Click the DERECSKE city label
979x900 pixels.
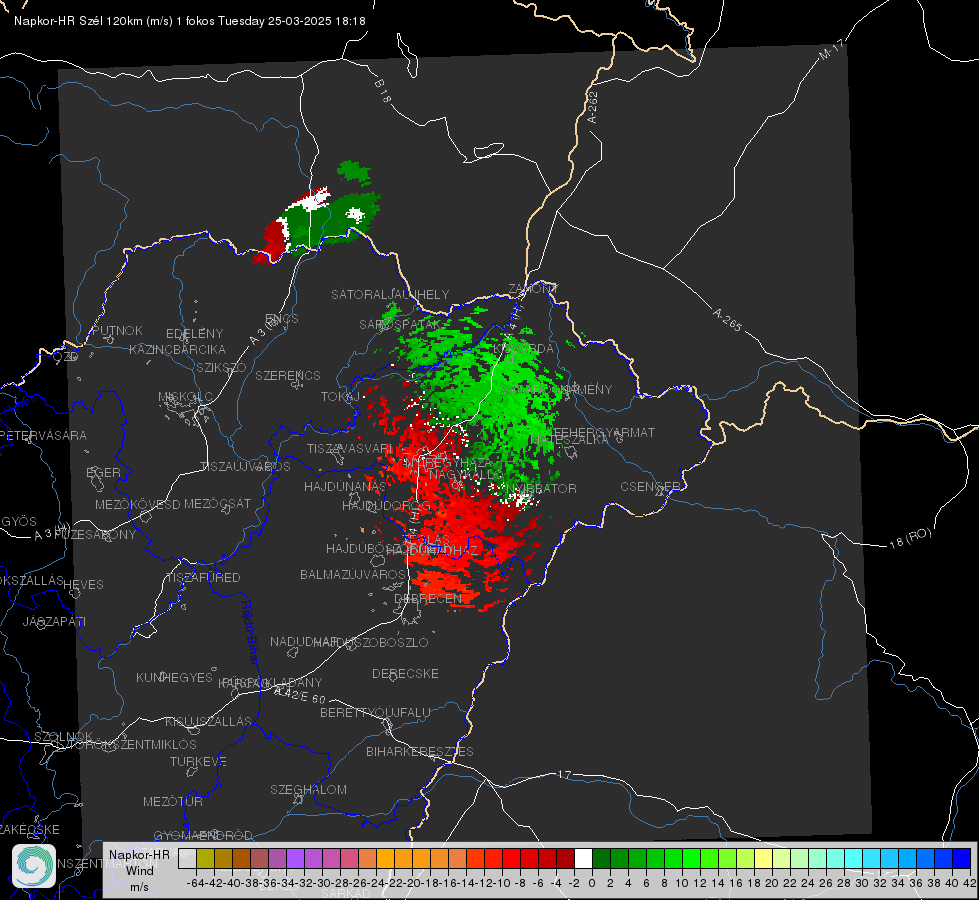coord(405,674)
